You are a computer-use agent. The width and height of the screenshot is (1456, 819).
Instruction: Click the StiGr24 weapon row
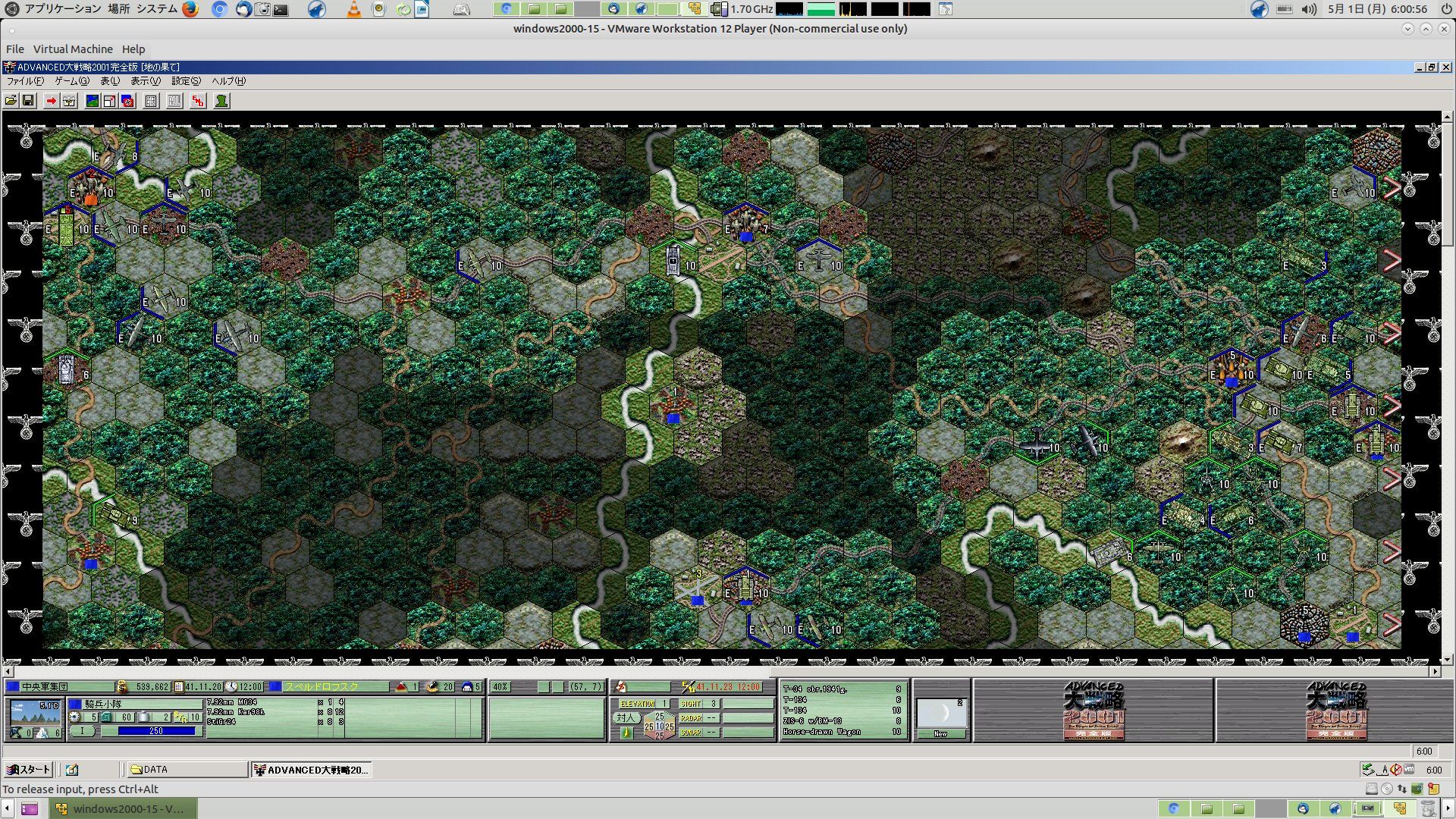coord(276,722)
